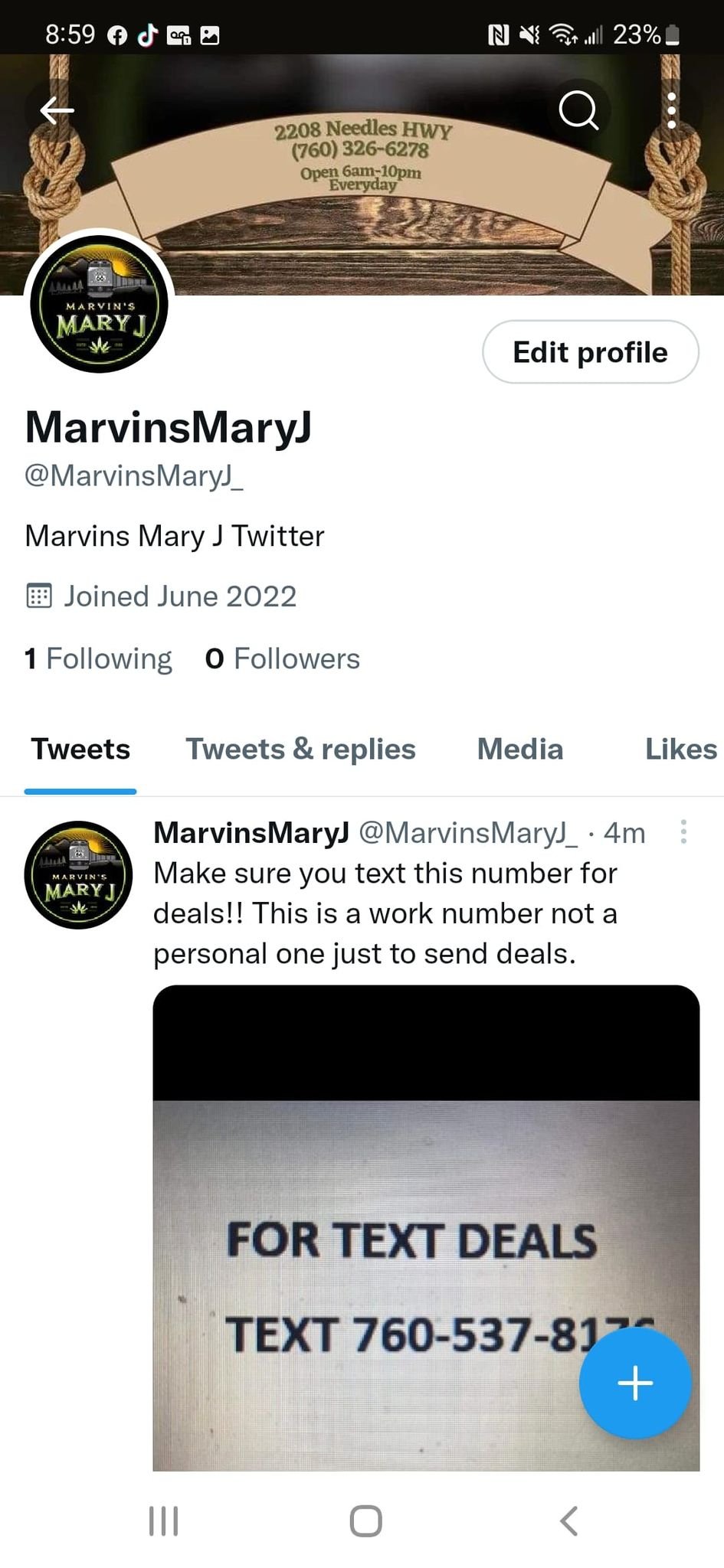Image resolution: width=724 pixels, height=1568 pixels.
Task: Select the Tweets tab
Action: coord(80,749)
